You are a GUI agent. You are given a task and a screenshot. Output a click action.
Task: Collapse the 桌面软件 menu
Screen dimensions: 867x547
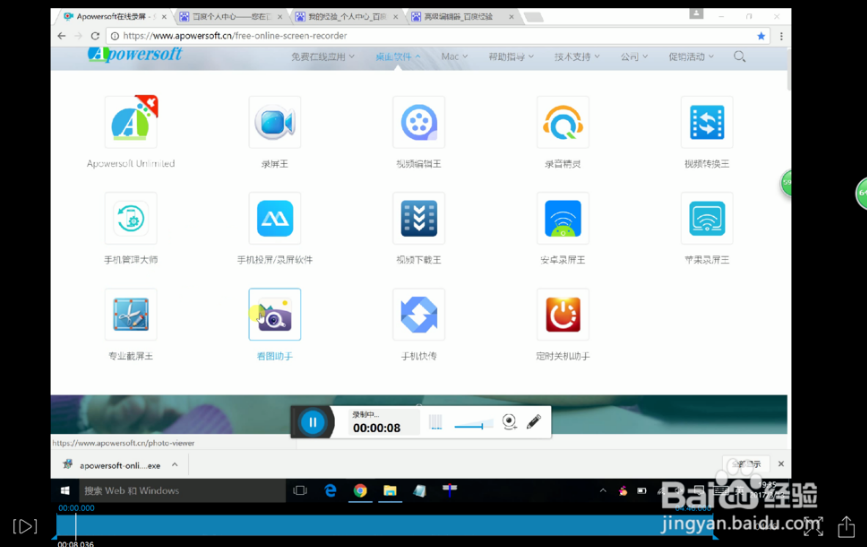point(398,56)
